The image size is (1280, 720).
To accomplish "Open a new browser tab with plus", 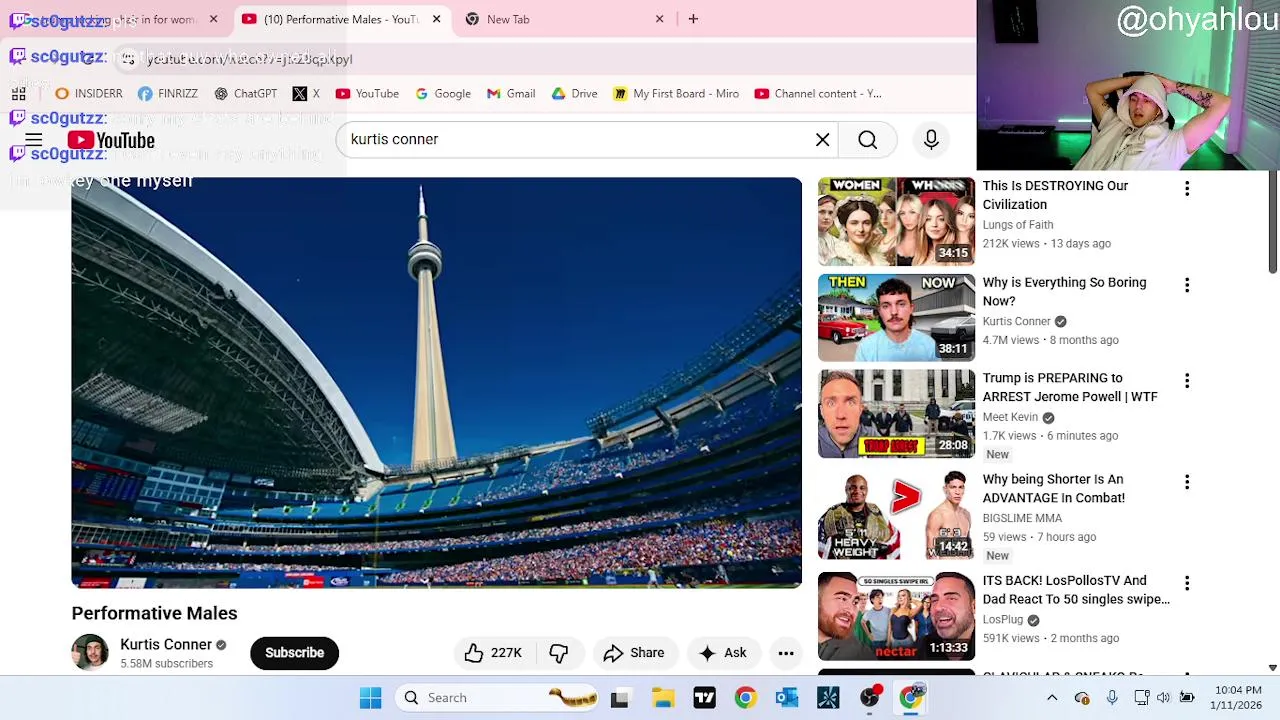I will pyautogui.click(x=693, y=19).
